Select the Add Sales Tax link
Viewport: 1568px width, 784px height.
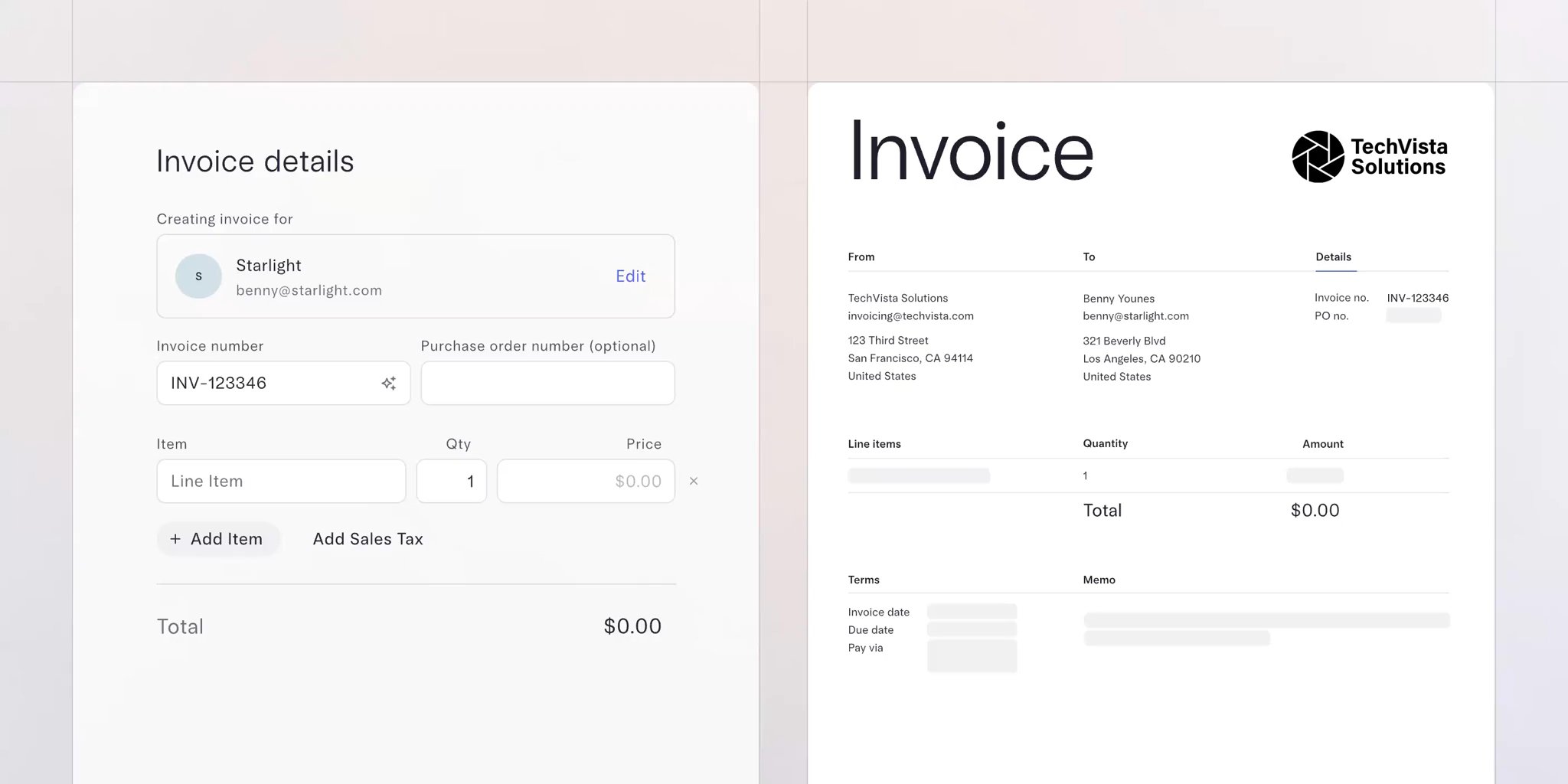pos(367,539)
